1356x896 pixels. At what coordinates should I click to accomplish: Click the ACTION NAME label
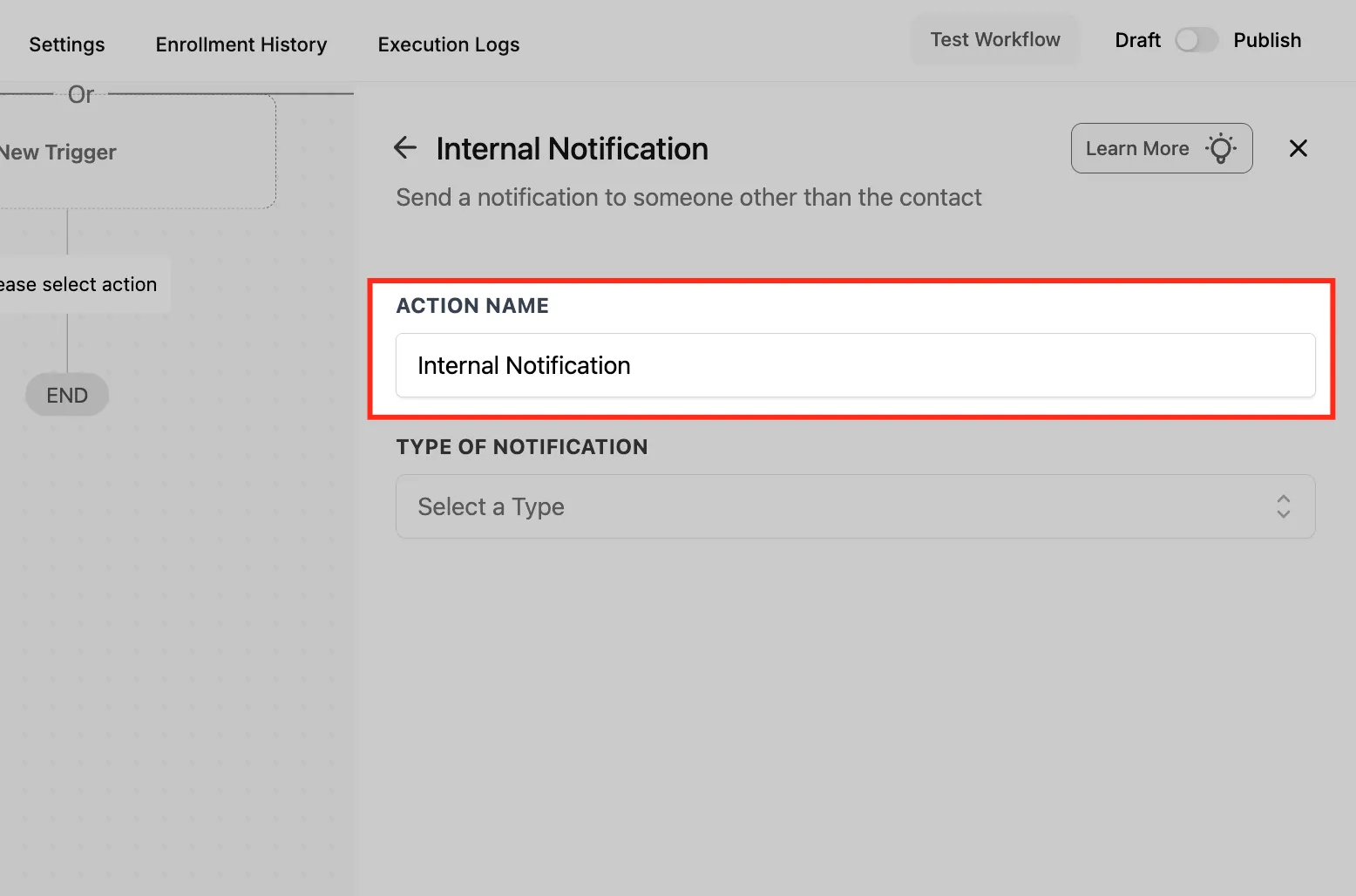pyautogui.click(x=472, y=306)
